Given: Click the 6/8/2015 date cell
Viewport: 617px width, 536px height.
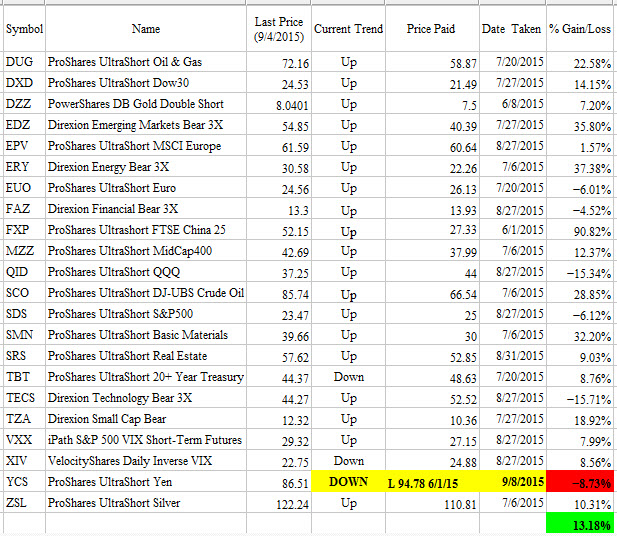Looking at the screenshot, I should click(x=512, y=104).
